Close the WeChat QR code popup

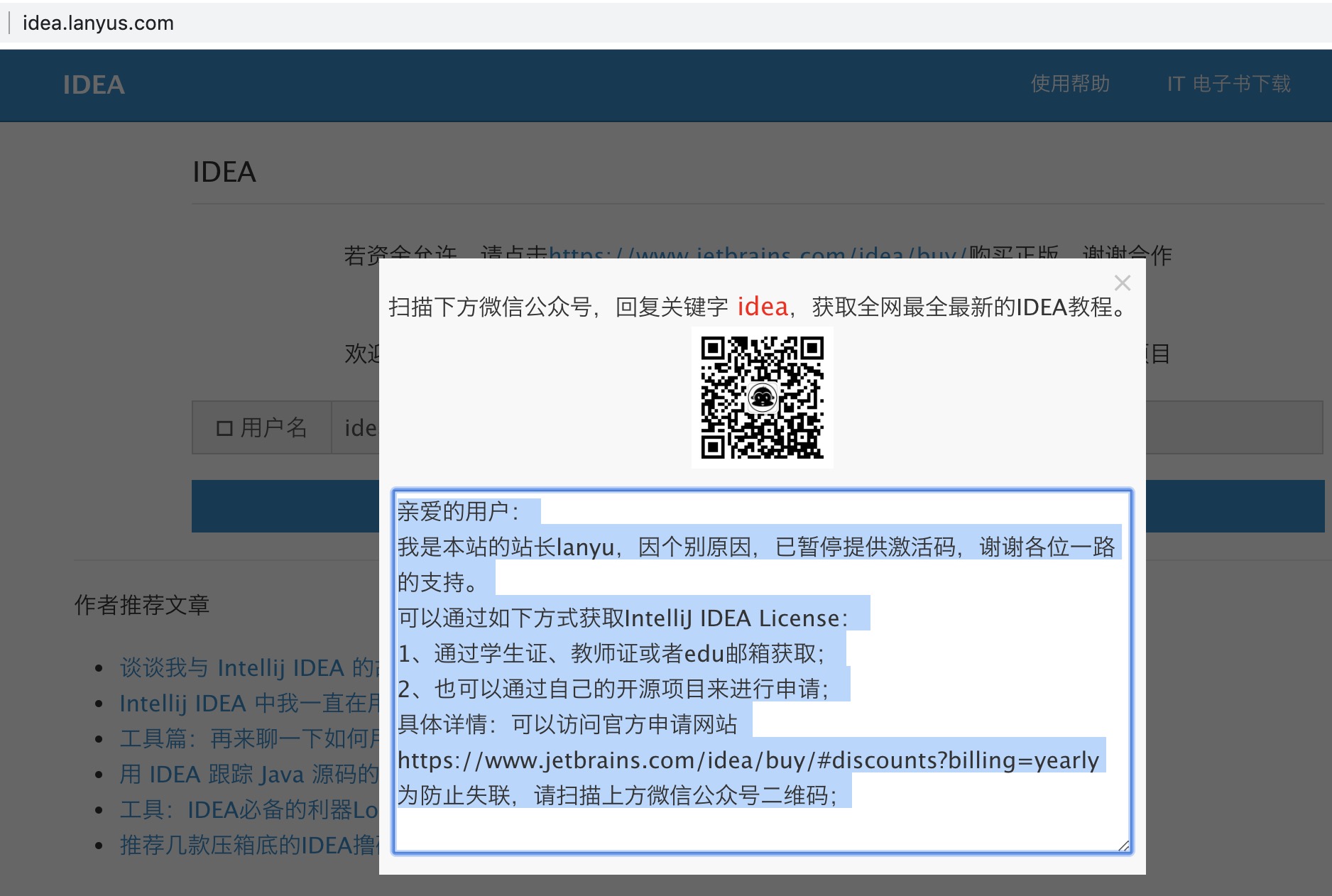click(x=1122, y=283)
